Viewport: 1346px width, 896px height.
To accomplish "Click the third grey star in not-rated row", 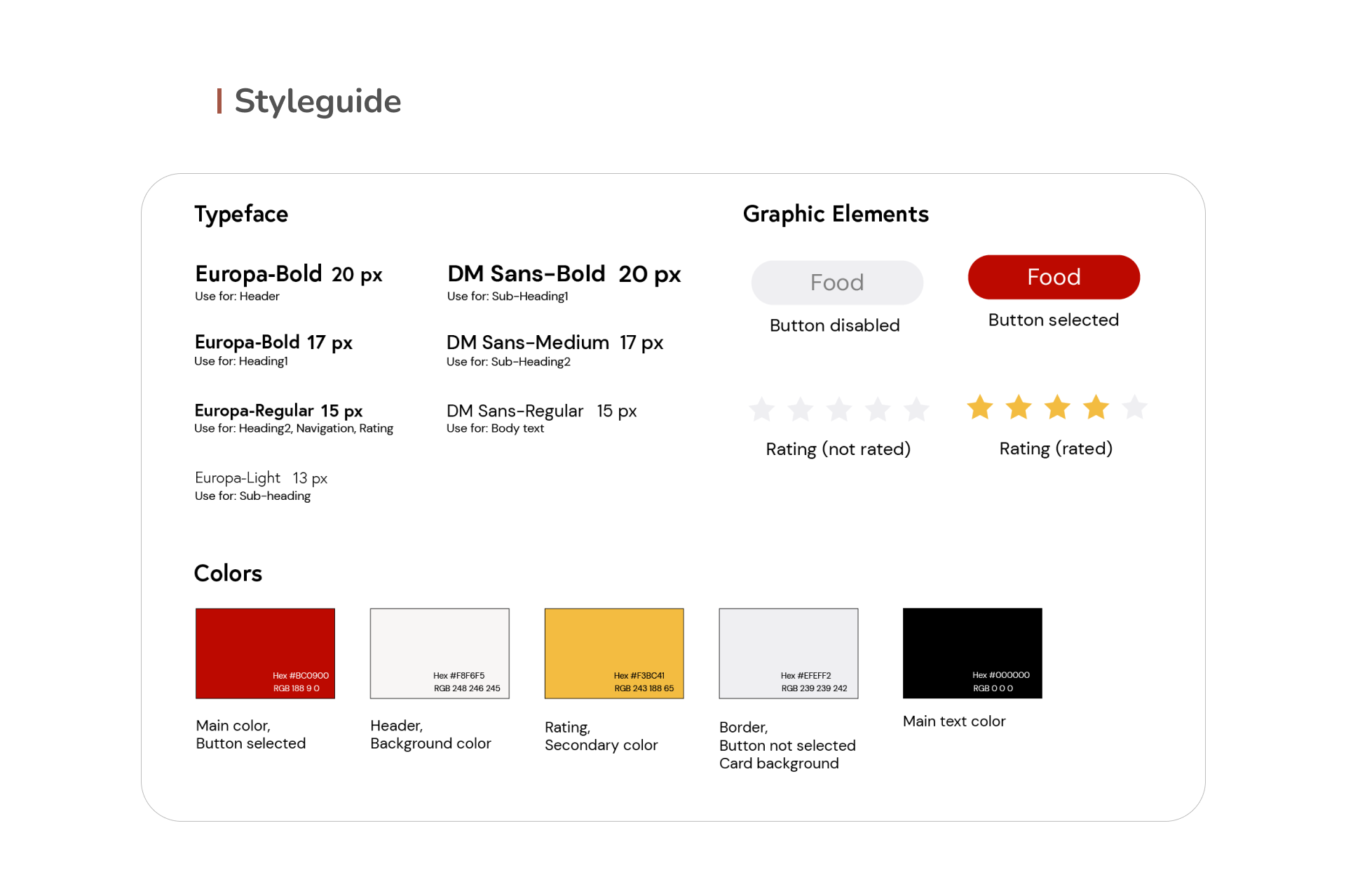I will tap(838, 409).
